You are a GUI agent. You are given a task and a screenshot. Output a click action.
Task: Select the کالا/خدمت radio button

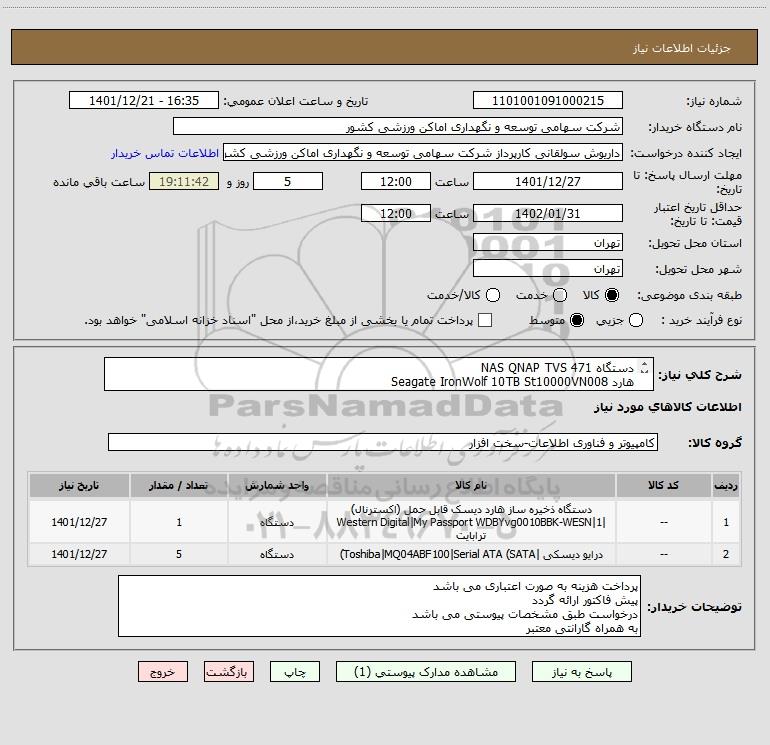click(x=493, y=295)
